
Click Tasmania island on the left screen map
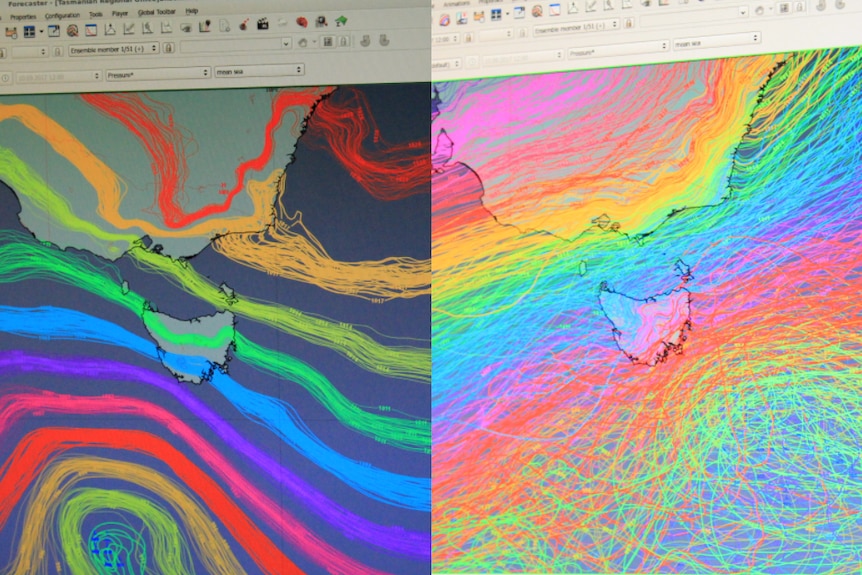point(190,344)
